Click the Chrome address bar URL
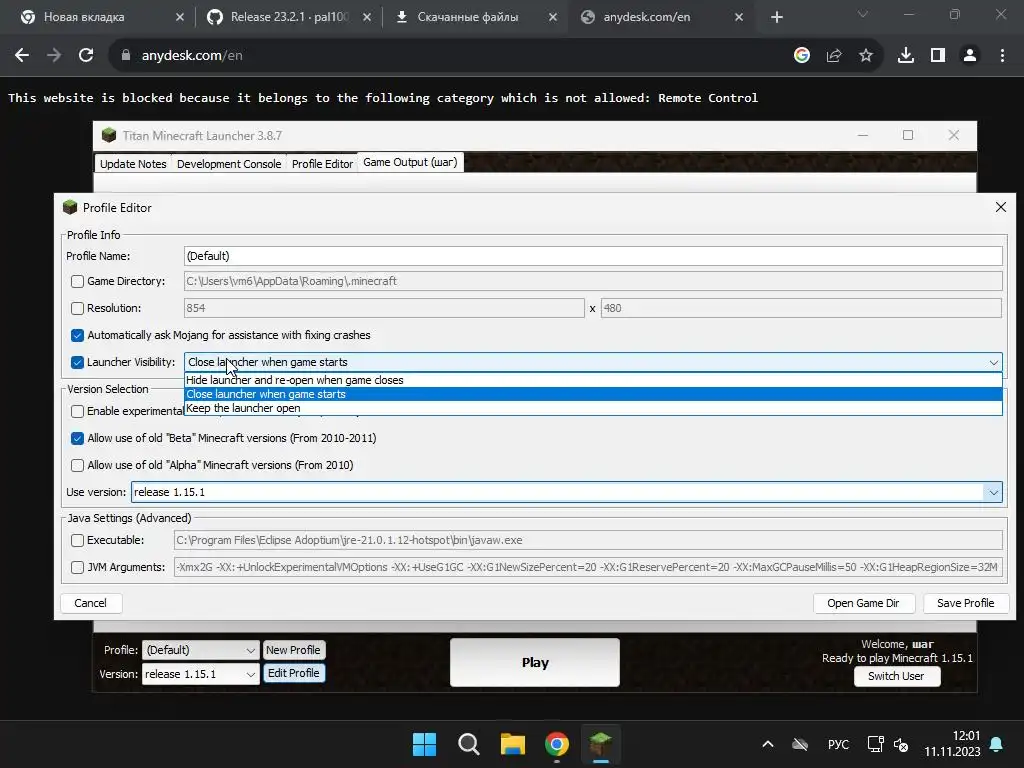This screenshot has height=768, width=1024. pos(192,56)
